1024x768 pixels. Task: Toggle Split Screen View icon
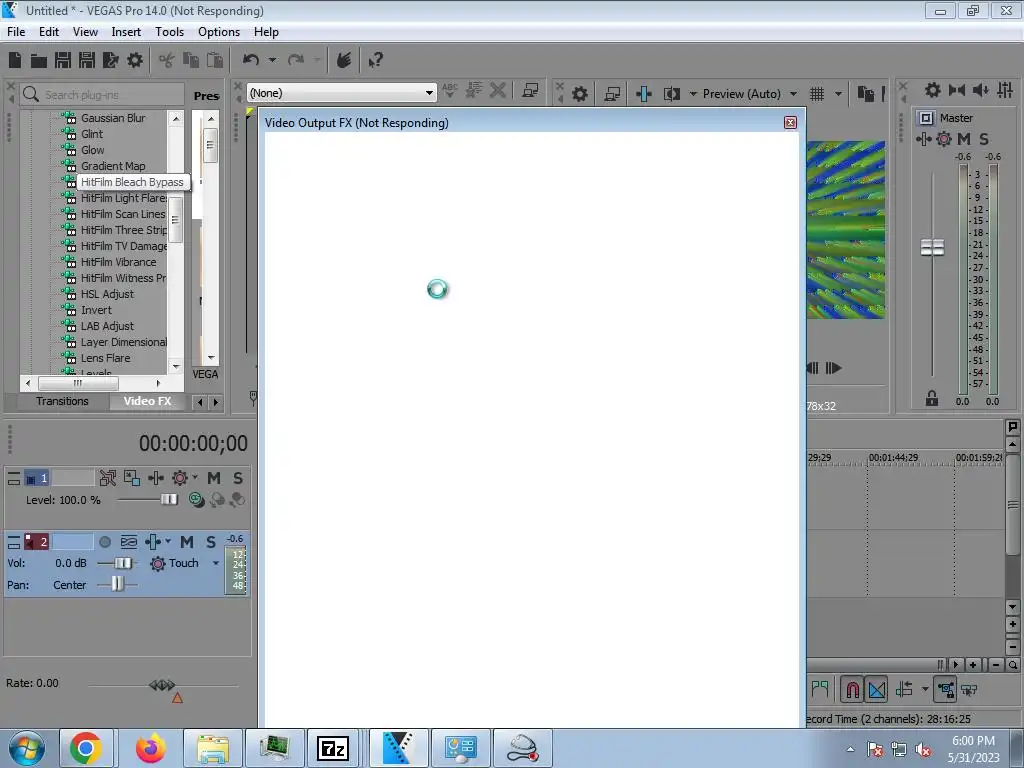click(672, 94)
